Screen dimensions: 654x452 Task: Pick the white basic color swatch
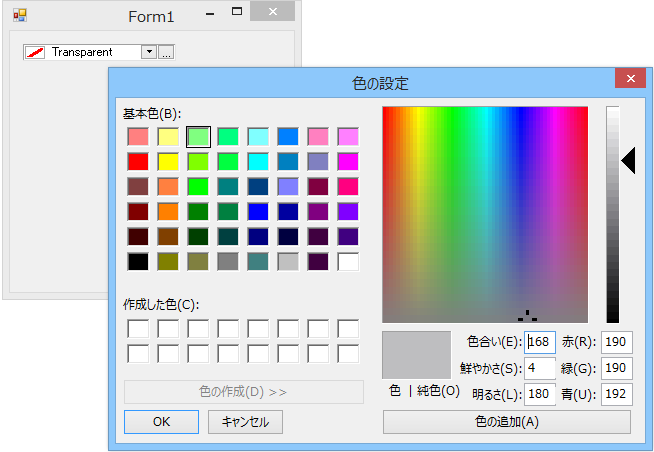pyautogui.click(x=348, y=261)
